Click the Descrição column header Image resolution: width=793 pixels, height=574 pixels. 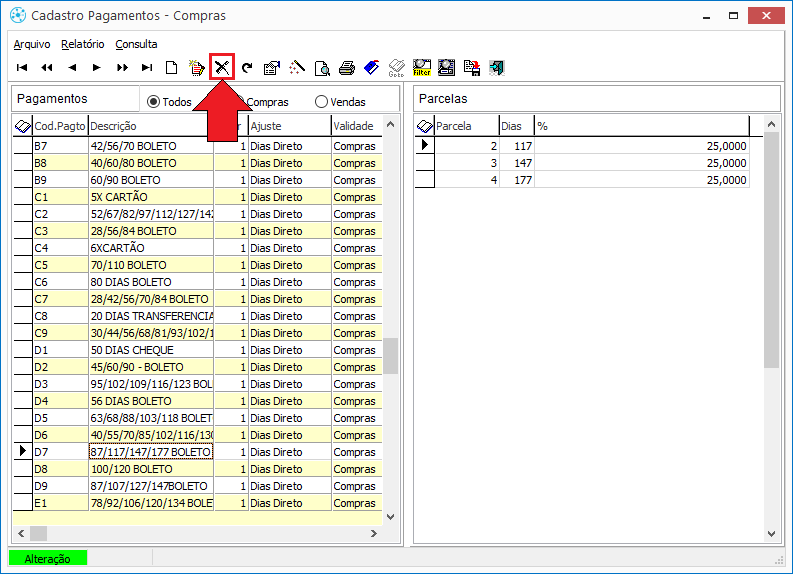click(x=149, y=126)
